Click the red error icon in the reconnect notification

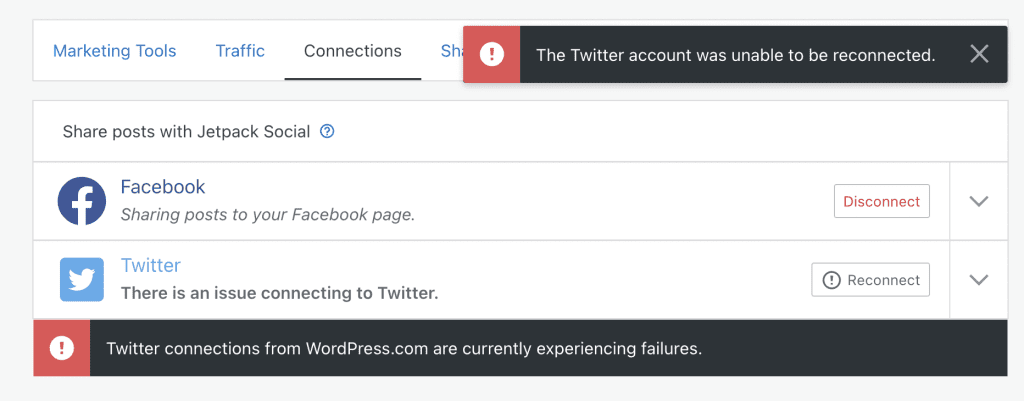[x=492, y=55]
